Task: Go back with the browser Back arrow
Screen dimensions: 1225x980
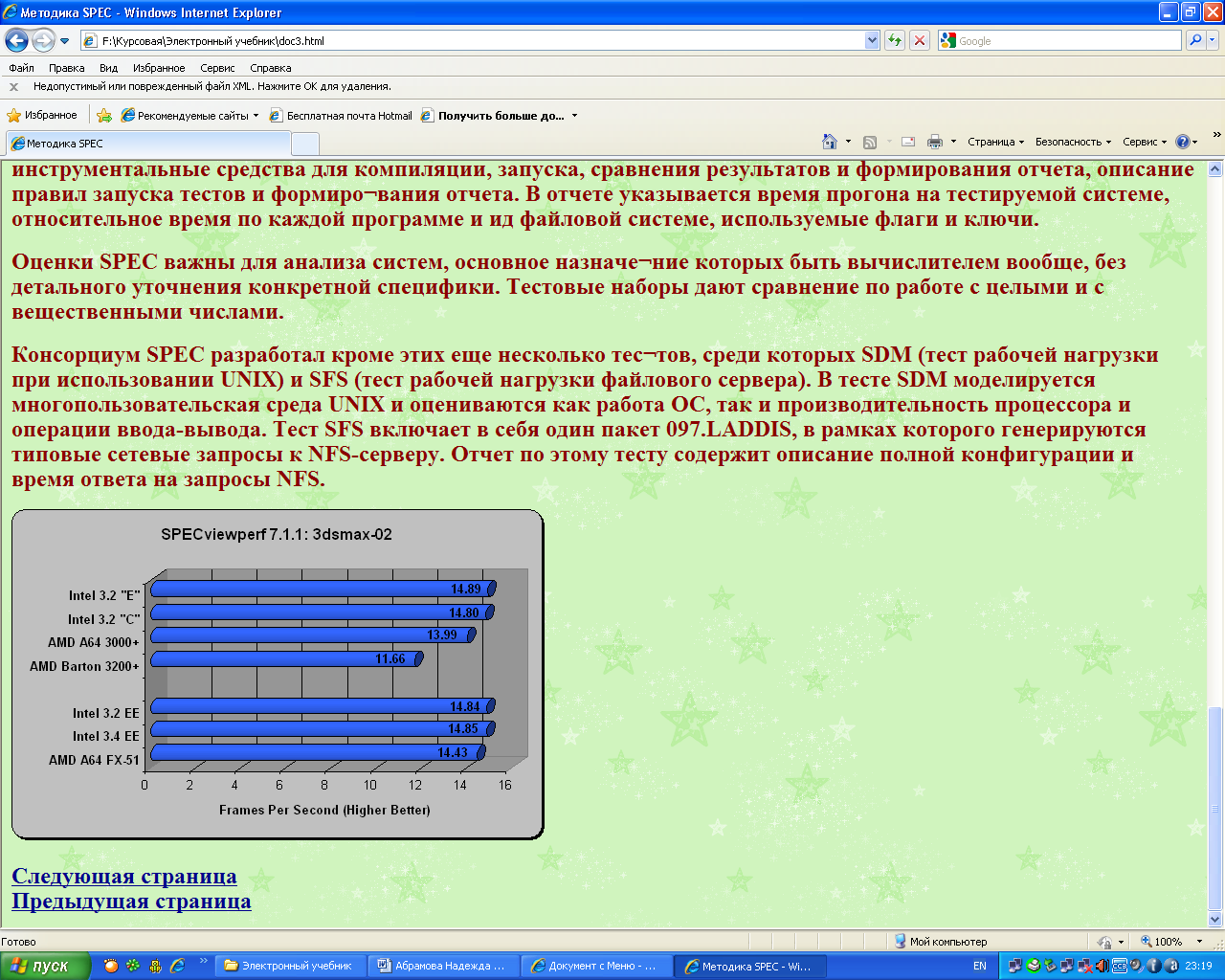Action: pyautogui.click(x=16, y=40)
